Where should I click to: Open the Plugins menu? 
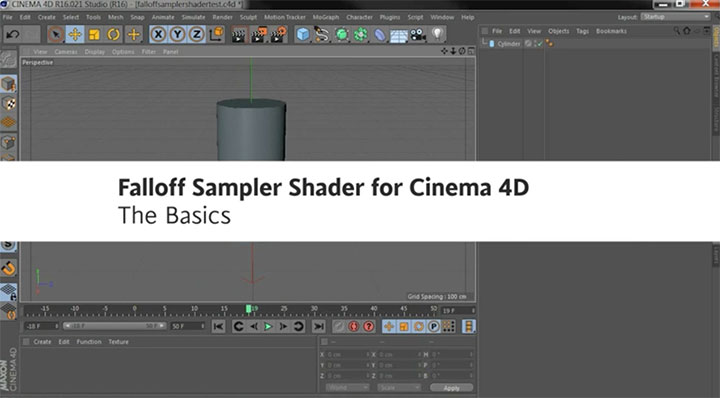point(390,17)
